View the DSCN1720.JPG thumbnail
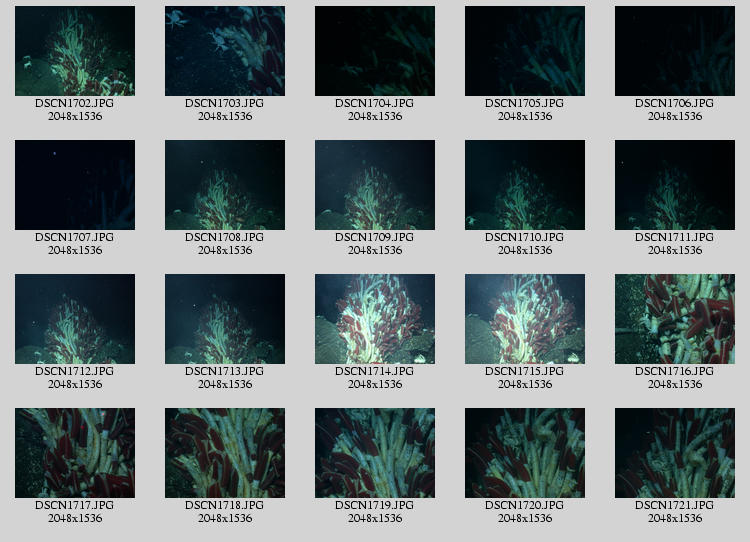This screenshot has width=750, height=542. point(525,453)
